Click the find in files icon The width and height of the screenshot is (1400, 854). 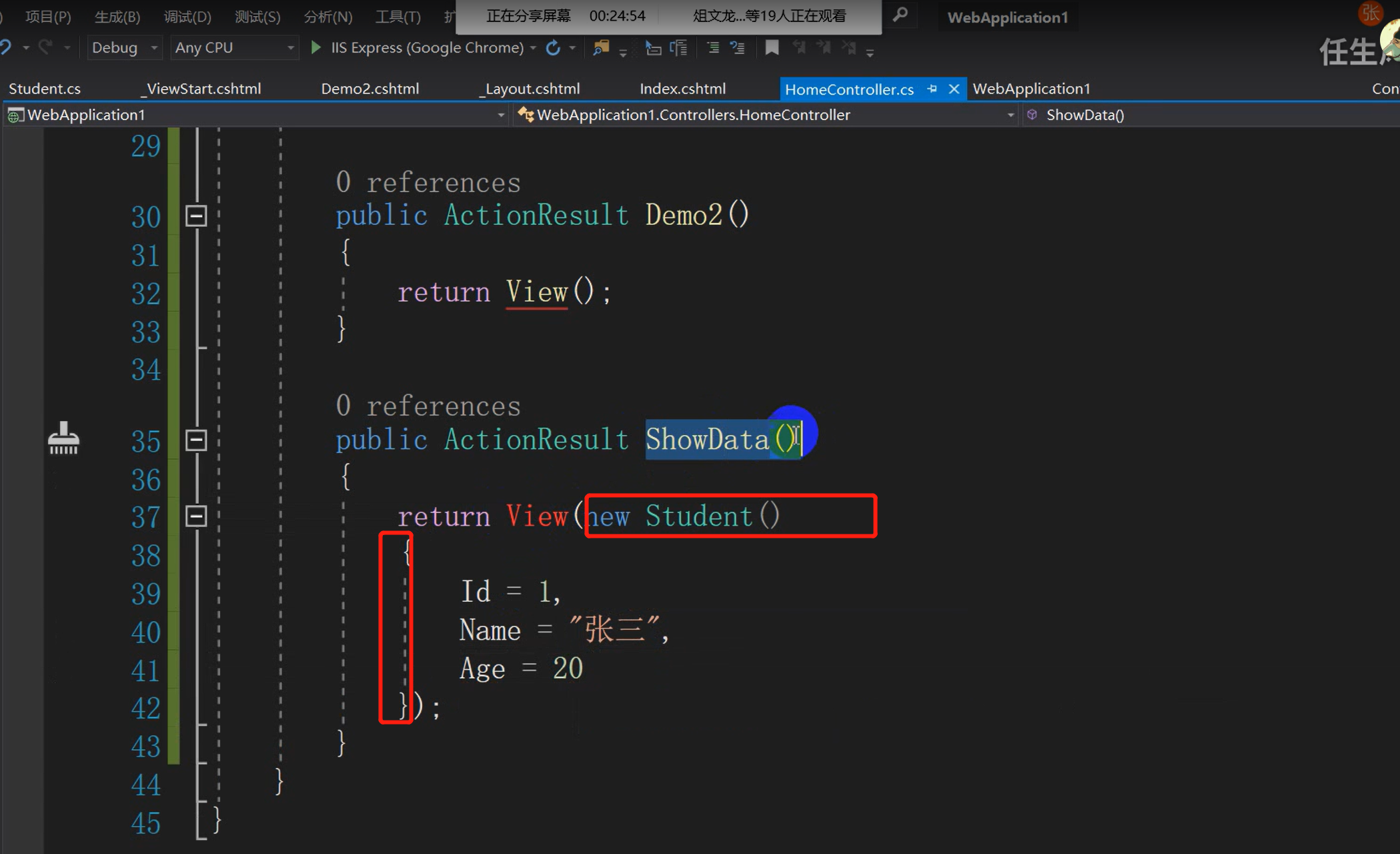tap(601, 47)
